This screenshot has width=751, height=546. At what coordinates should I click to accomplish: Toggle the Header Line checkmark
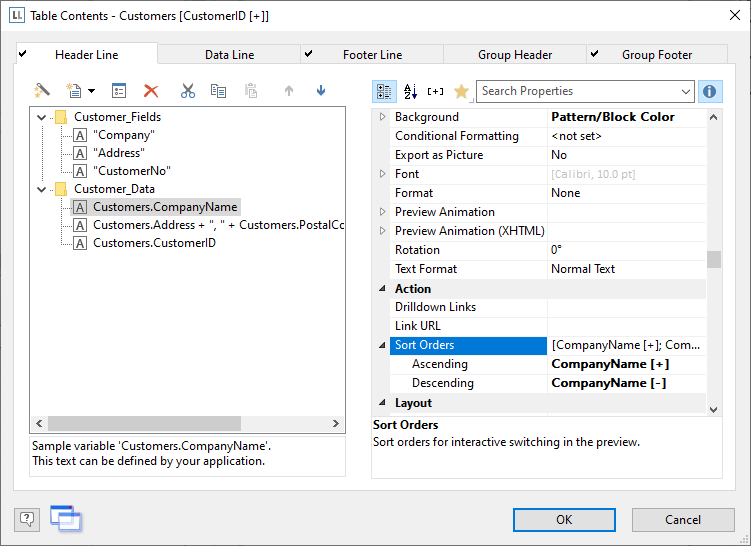(23, 54)
